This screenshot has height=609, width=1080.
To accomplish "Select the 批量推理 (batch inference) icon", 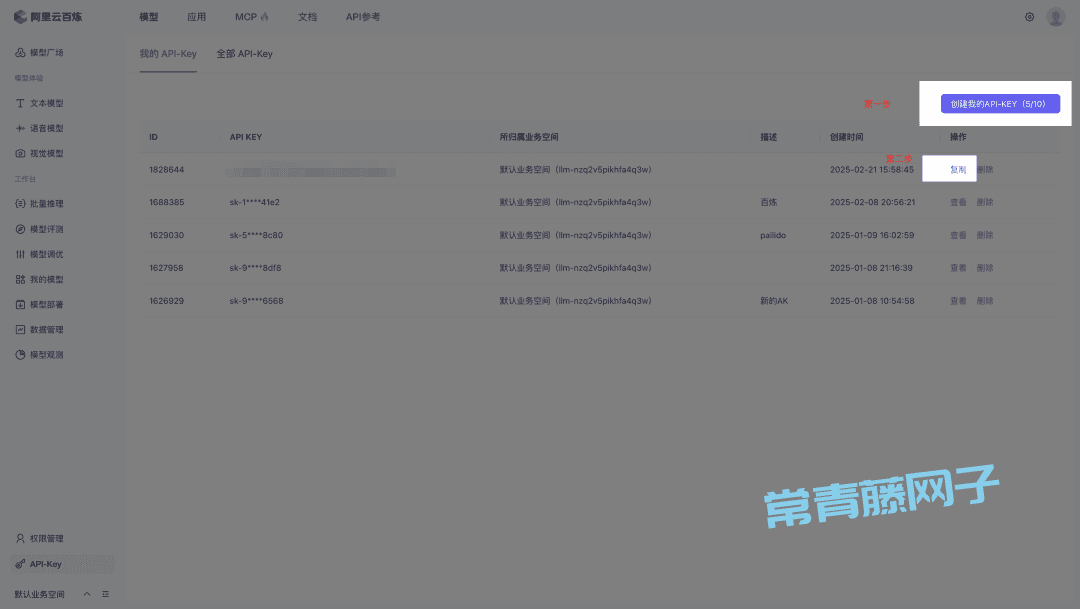I will coord(20,203).
